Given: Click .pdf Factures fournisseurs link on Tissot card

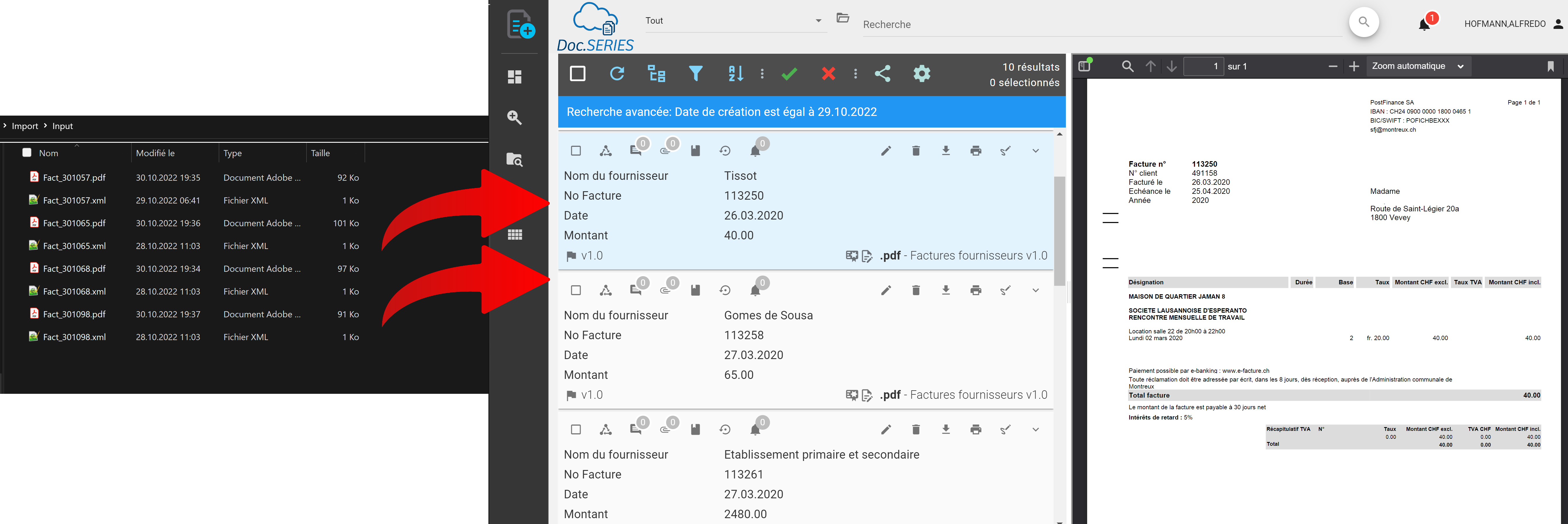Looking at the screenshot, I should [963, 256].
